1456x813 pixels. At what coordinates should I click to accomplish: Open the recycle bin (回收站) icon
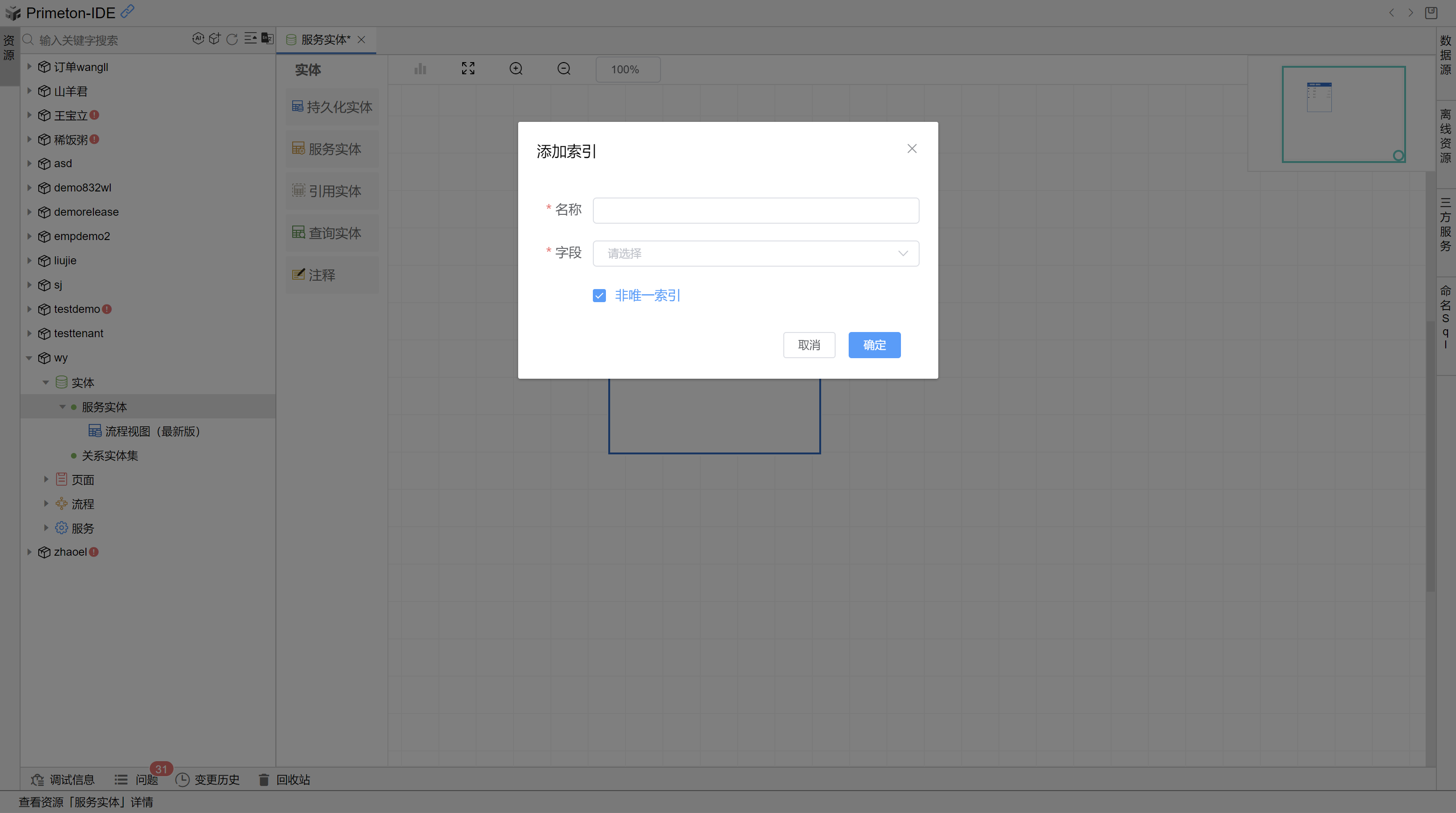(x=264, y=780)
